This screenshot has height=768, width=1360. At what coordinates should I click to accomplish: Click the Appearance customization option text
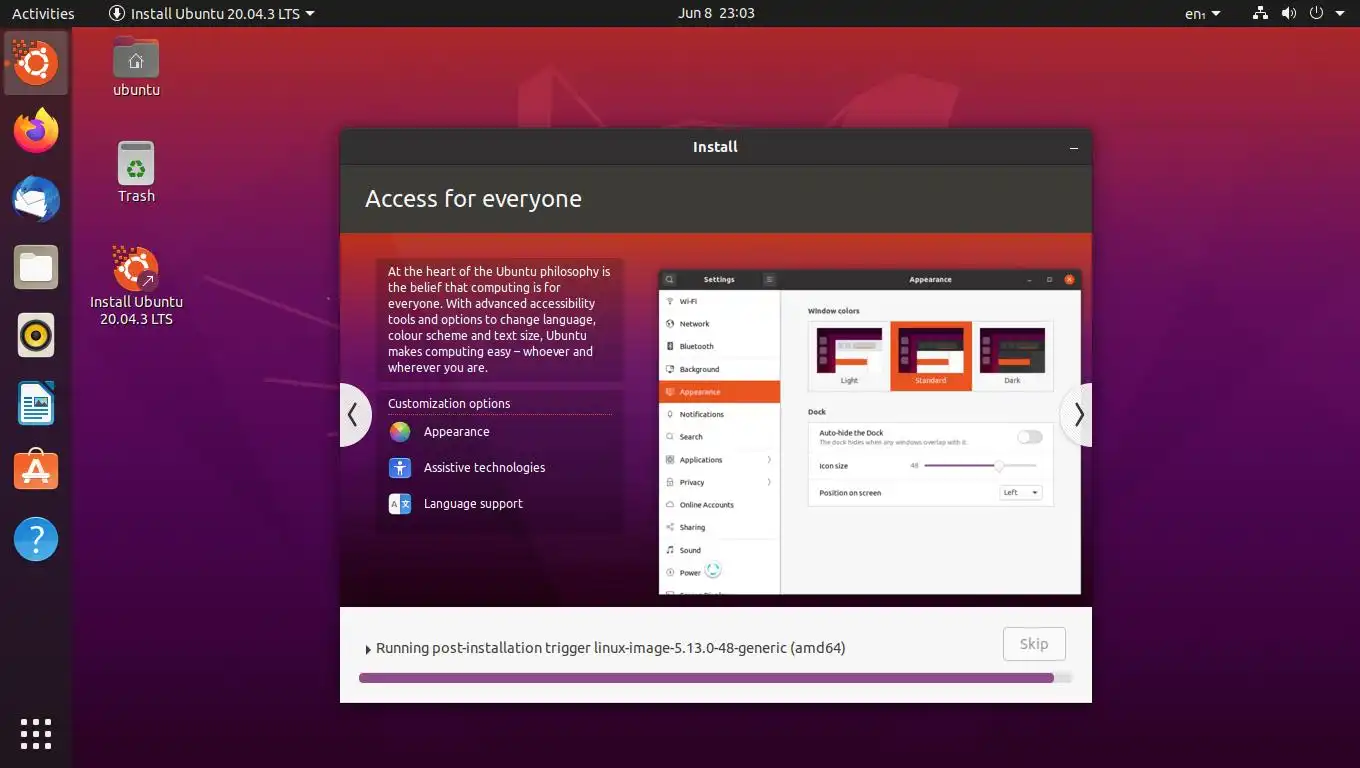[x=456, y=432]
